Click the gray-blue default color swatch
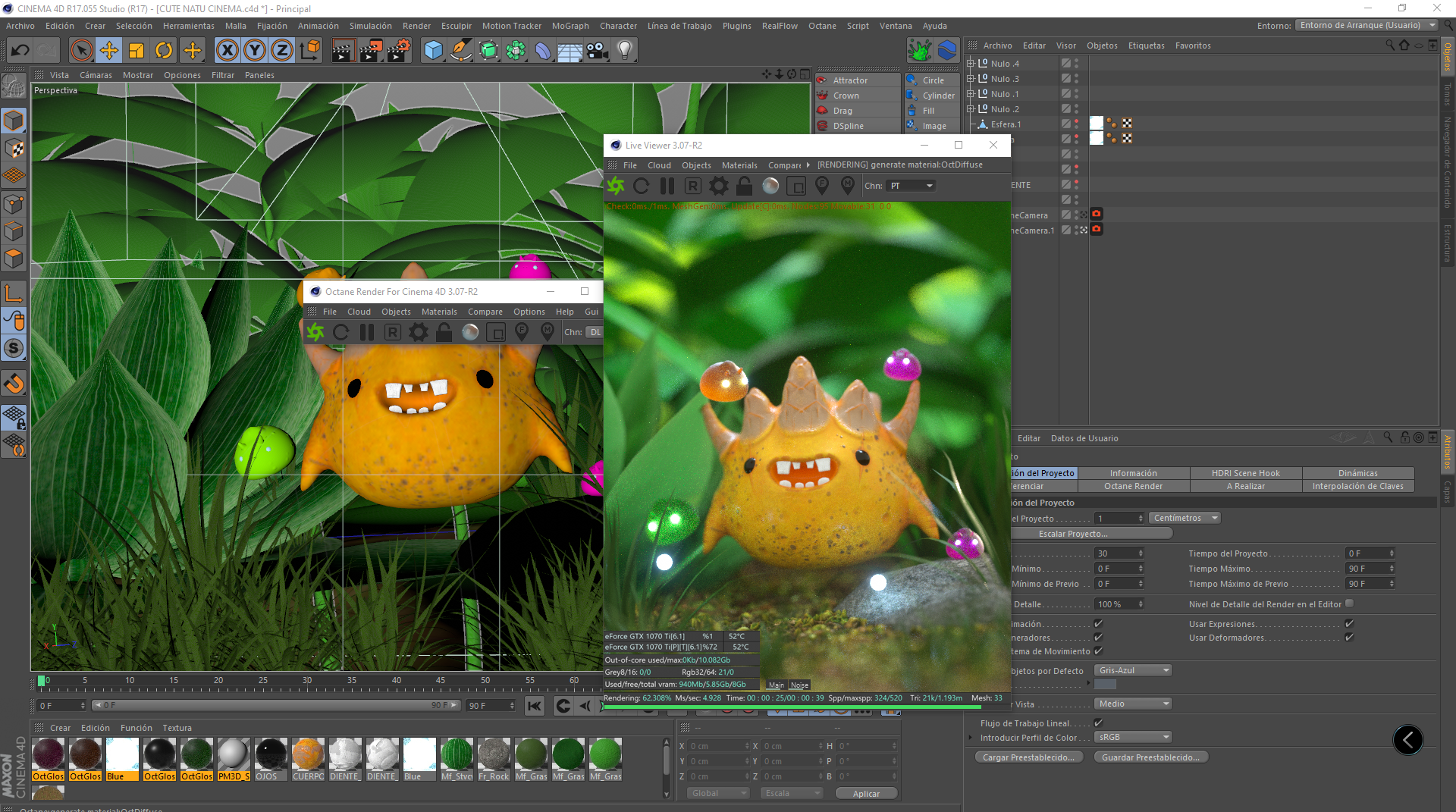The image size is (1456, 812). 1105,684
